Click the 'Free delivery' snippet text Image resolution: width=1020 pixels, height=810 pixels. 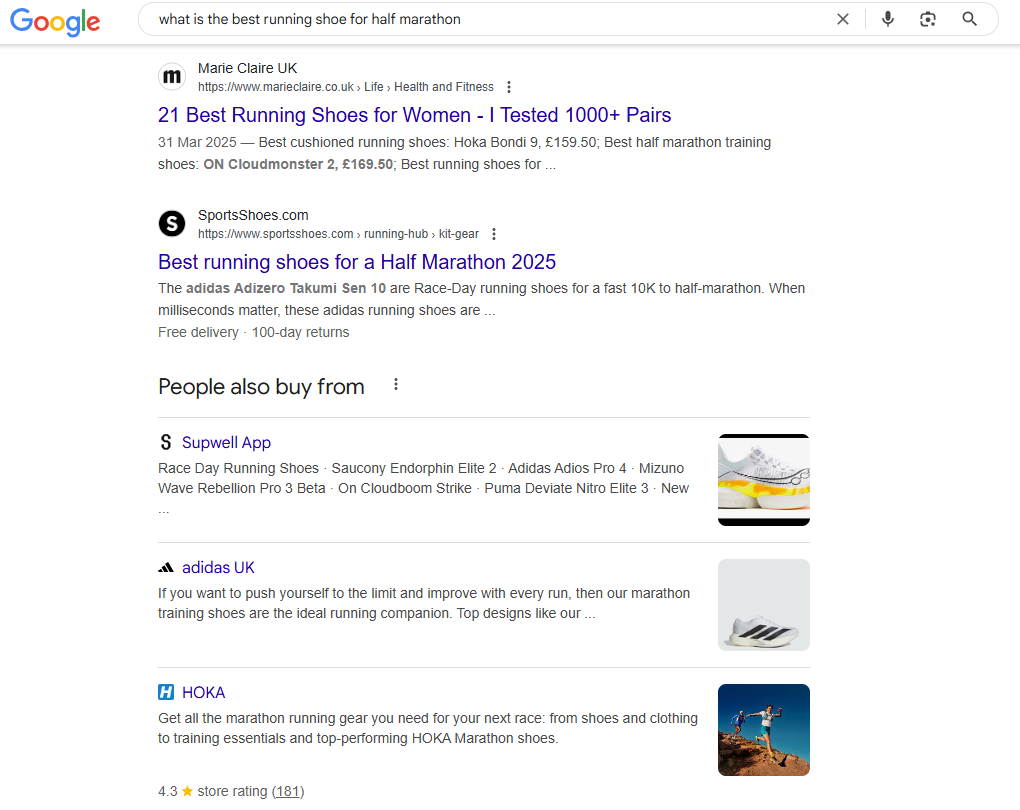pyautogui.click(x=198, y=332)
